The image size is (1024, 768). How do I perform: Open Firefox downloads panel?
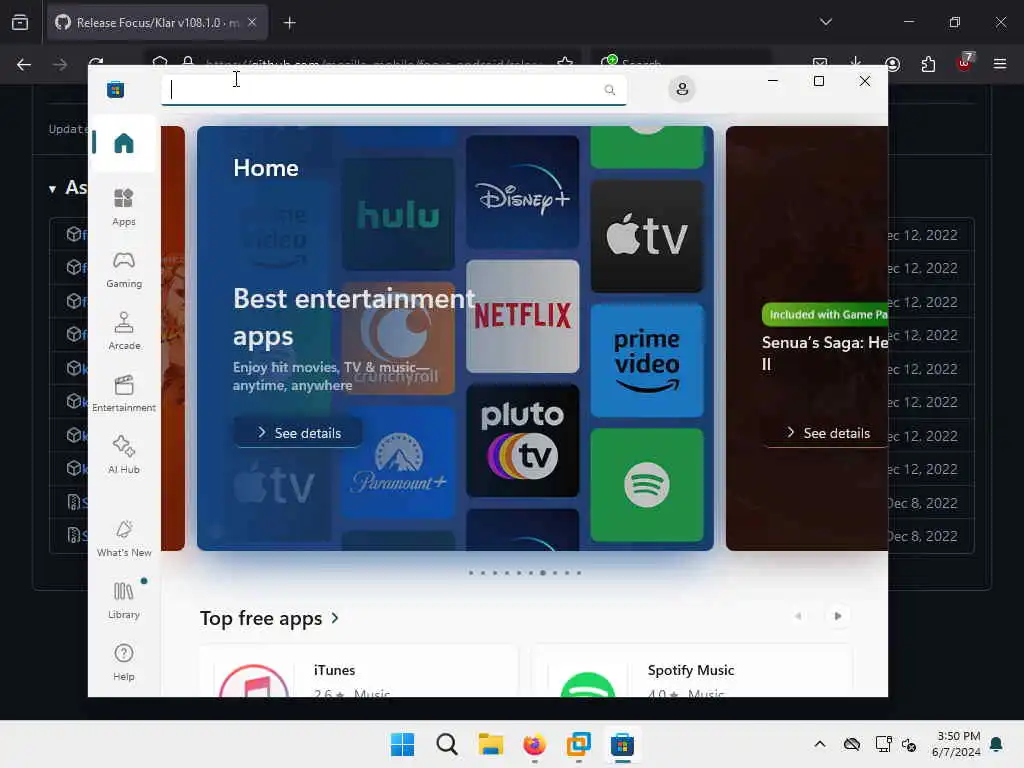coord(856,63)
